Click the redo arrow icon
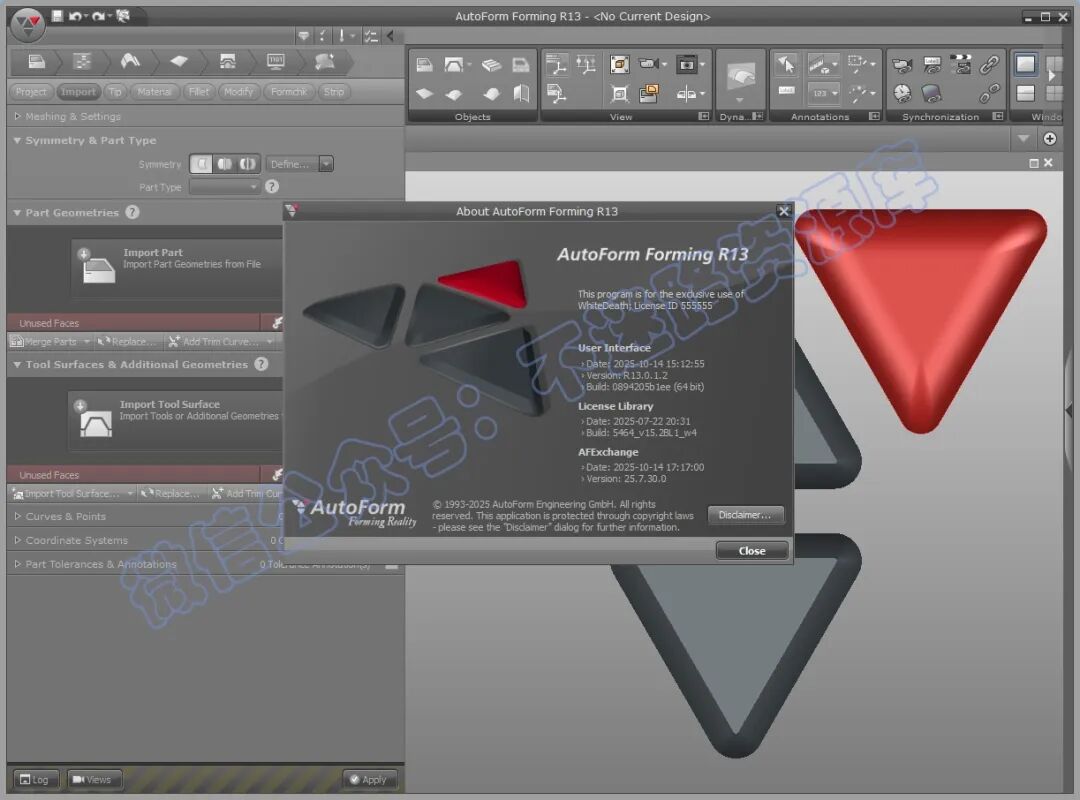 tap(98, 16)
